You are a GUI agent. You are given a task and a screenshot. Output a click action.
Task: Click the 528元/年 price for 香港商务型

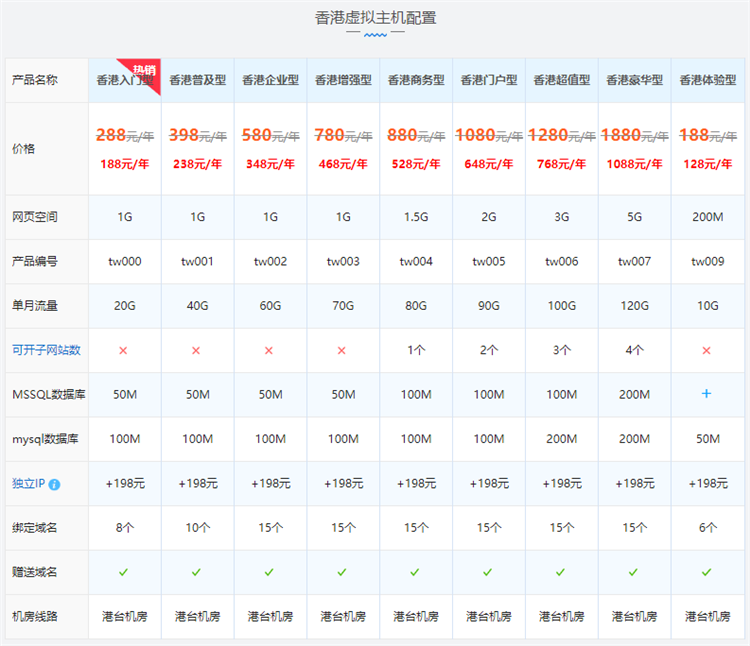tap(415, 163)
